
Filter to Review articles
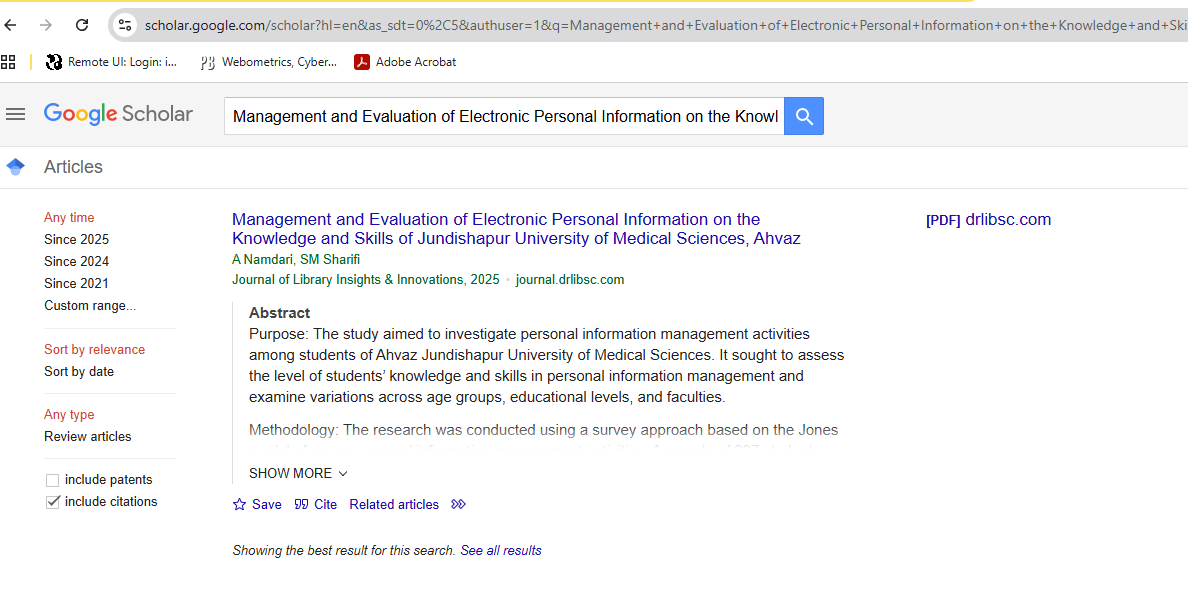[88, 437]
